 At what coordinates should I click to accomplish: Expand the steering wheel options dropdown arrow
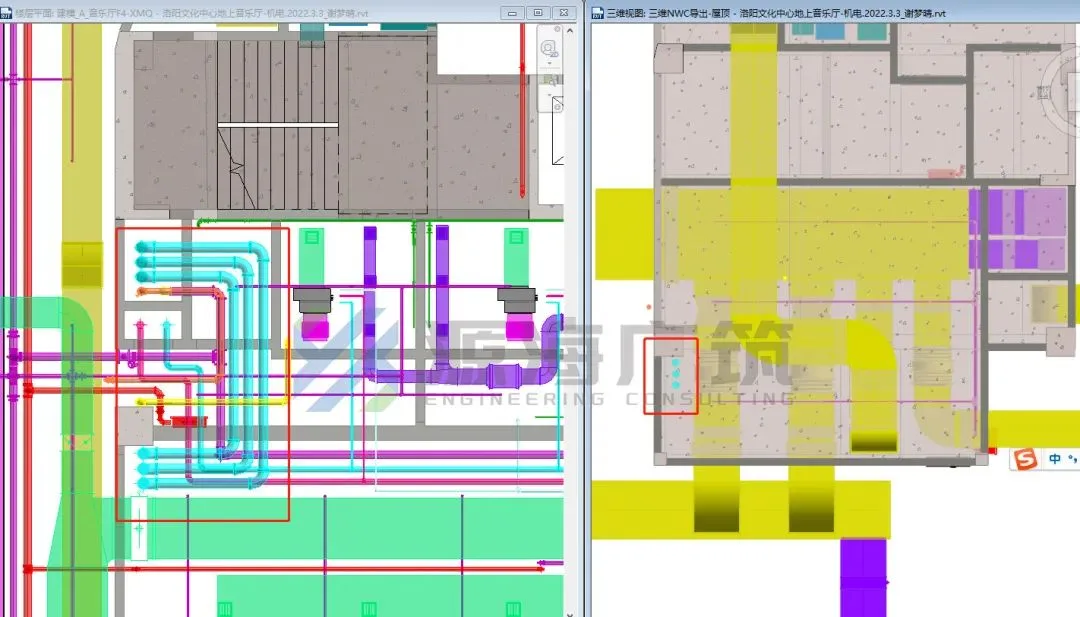549,63
